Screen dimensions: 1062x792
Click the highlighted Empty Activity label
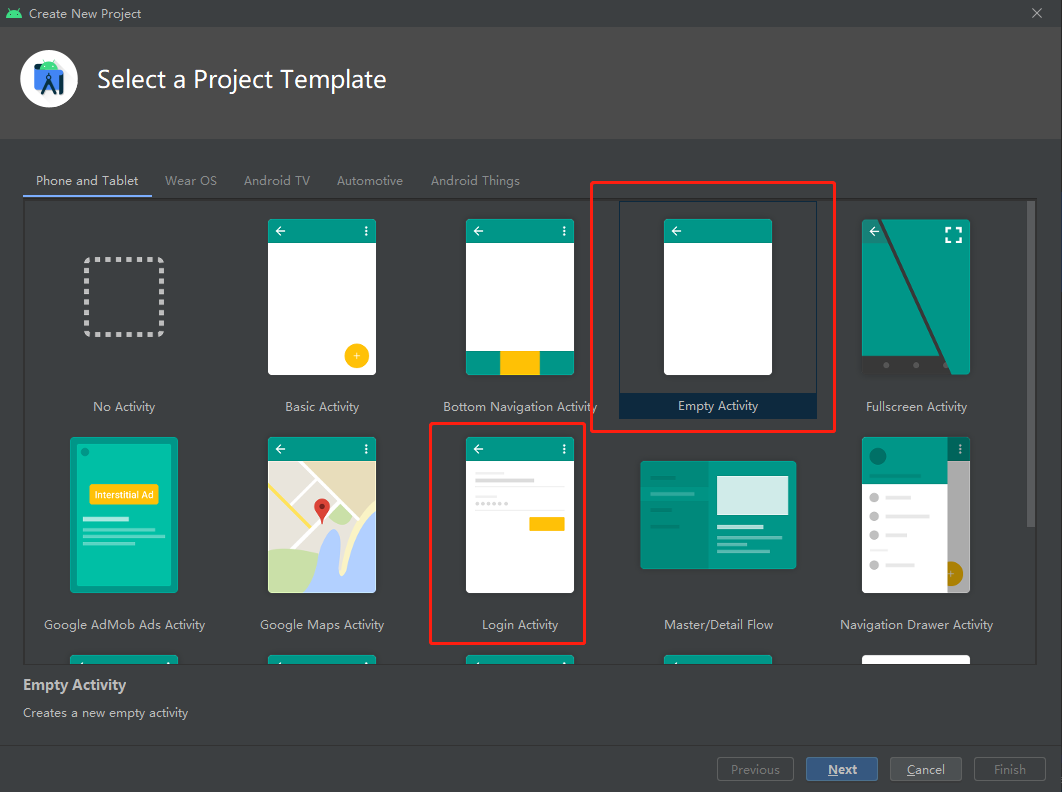coord(718,406)
